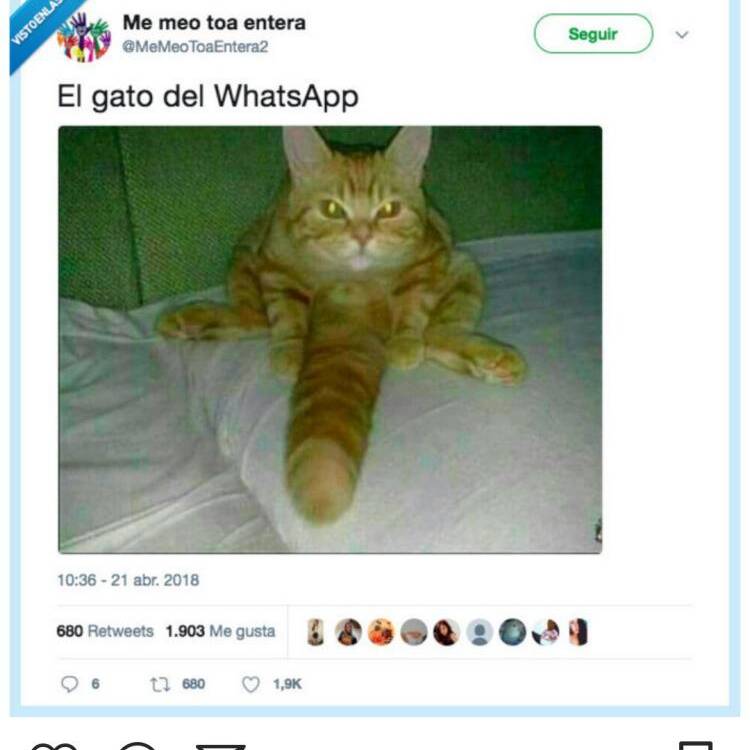The height and width of the screenshot is (750, 750).
Task: Show the 680 Retweets list
Action: pos(105,631)
